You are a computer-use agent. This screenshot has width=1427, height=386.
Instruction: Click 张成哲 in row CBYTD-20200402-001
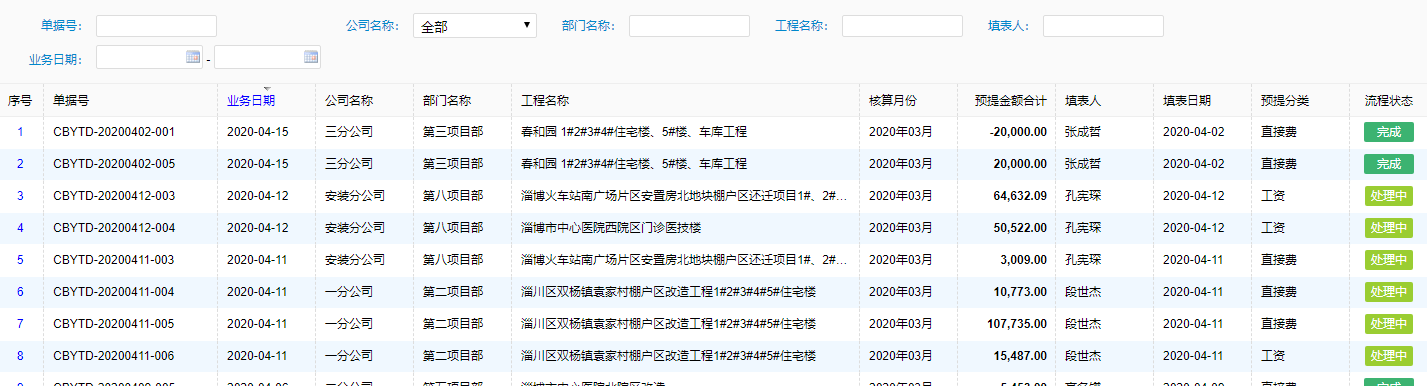coord(1083,132)
